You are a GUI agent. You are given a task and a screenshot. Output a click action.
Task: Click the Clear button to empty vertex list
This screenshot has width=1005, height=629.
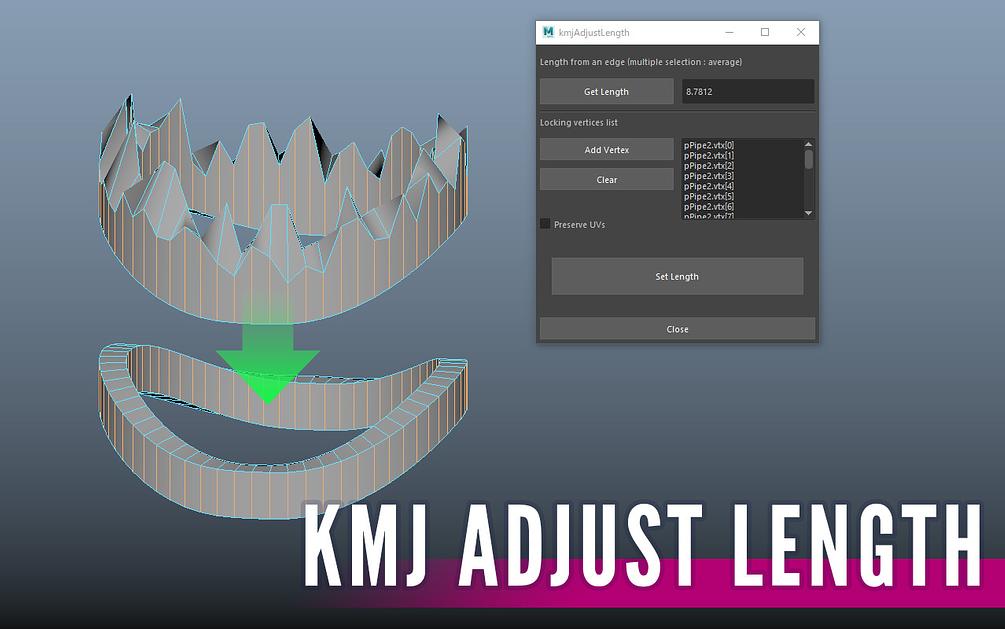pyautogui.click(x=606, y=178)
